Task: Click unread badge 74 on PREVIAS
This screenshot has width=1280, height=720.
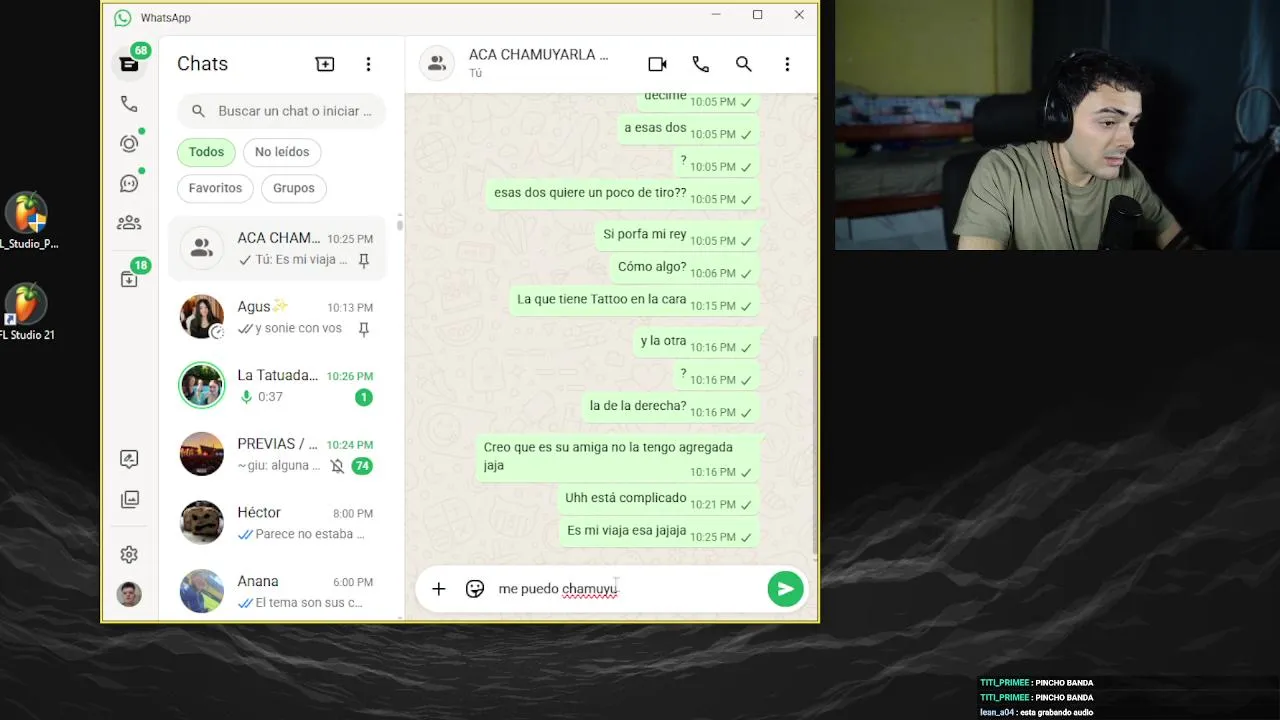Action: tap(362, 466)
